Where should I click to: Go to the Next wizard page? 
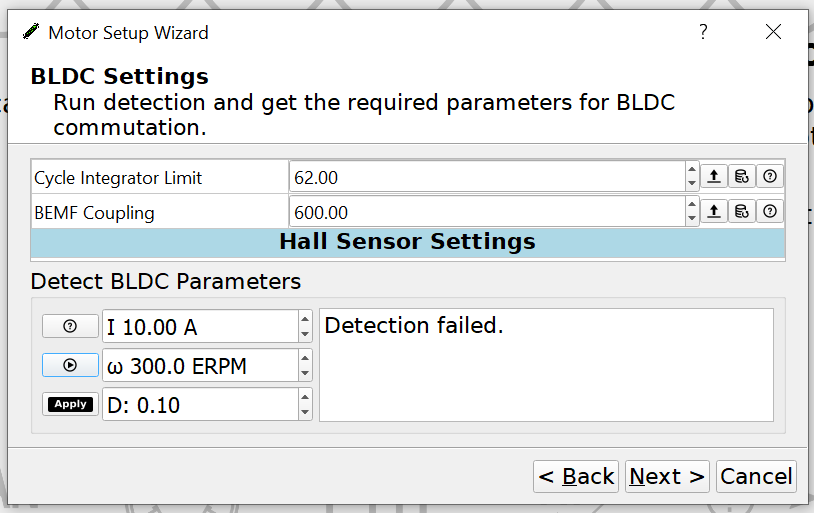coord(667,477)
